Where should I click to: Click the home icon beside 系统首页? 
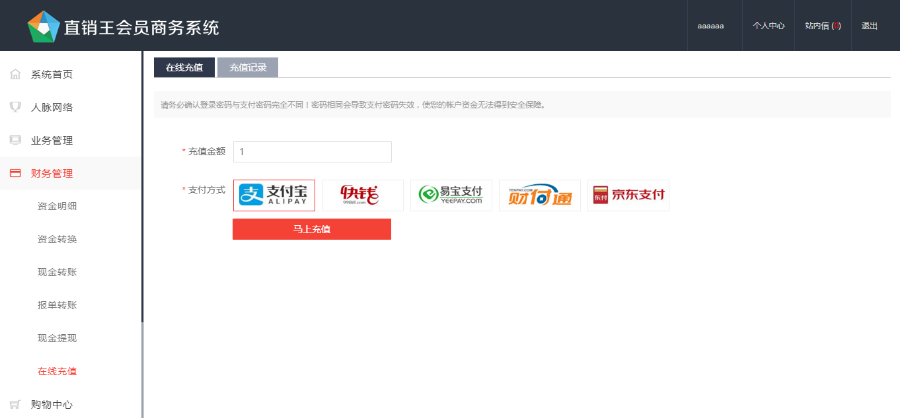point(15,74)
